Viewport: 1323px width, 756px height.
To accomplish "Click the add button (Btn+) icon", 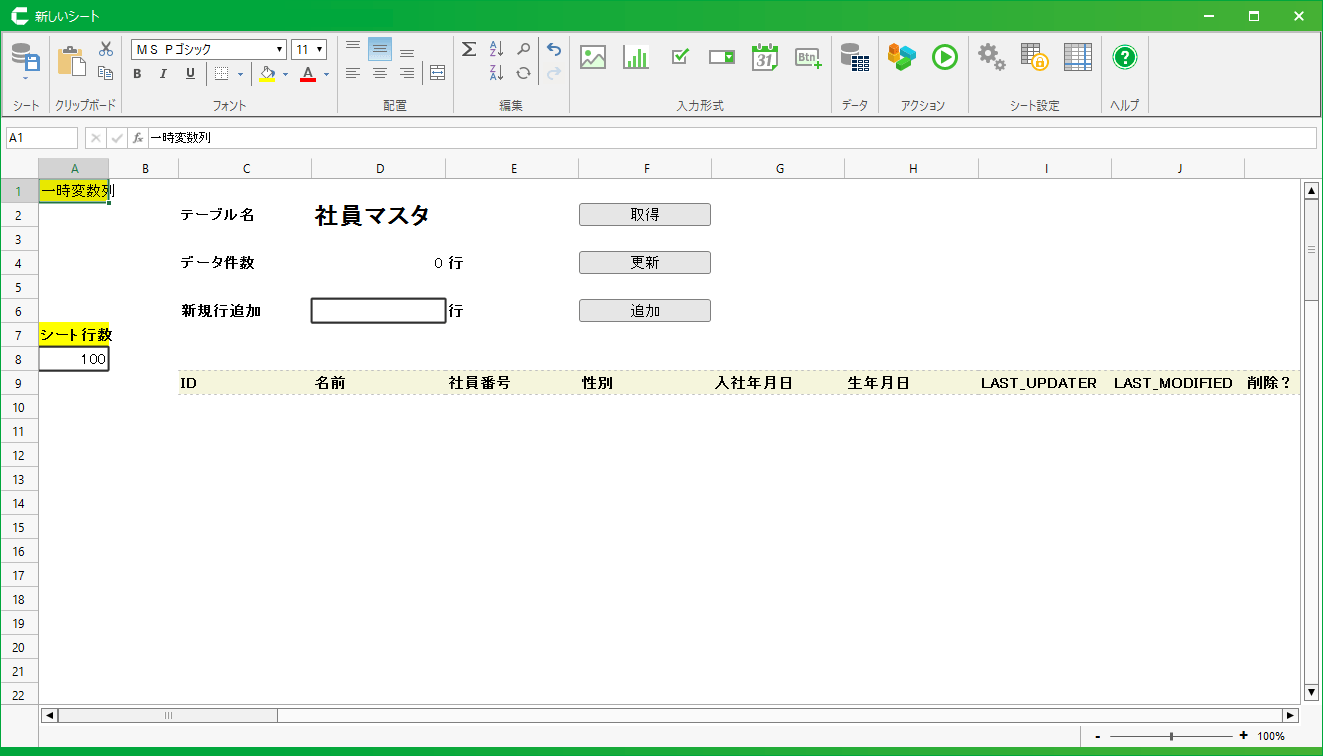I will pos(808,57).
